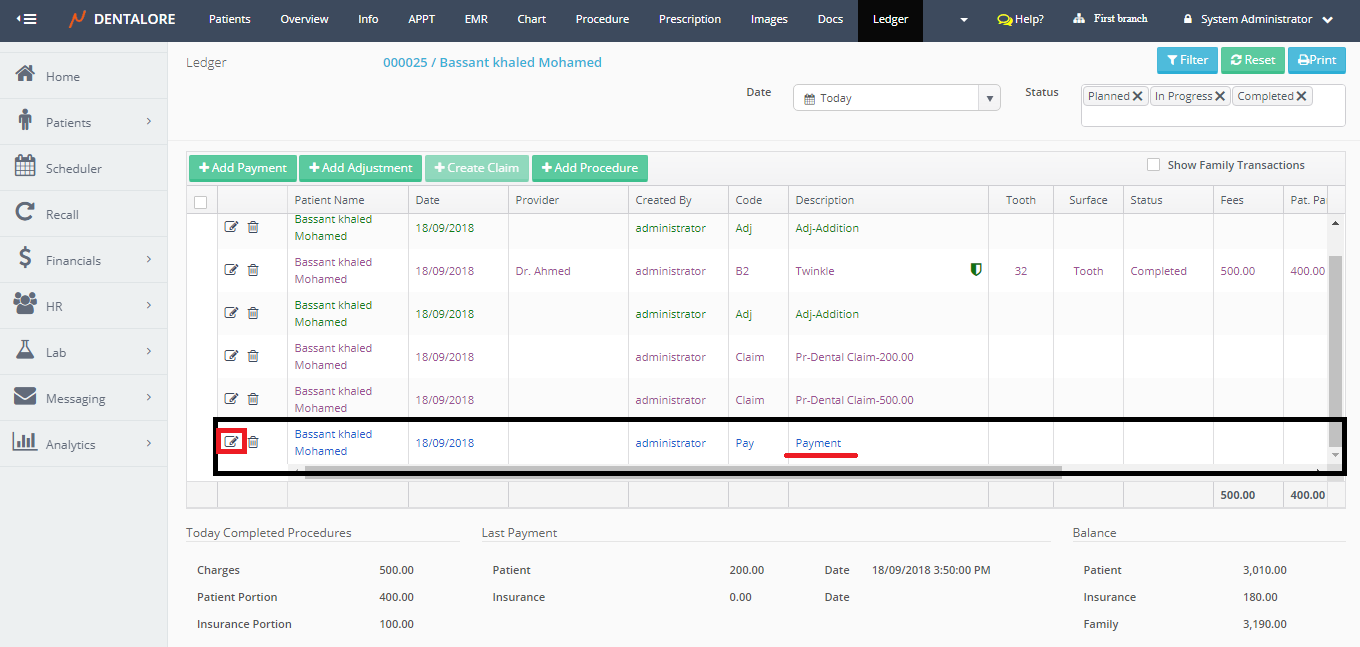Image resolution: width=1360 pixels, height=647 pixels.
Task: Click the Recall refresh icon in sidebar
Action: [25, 213]
